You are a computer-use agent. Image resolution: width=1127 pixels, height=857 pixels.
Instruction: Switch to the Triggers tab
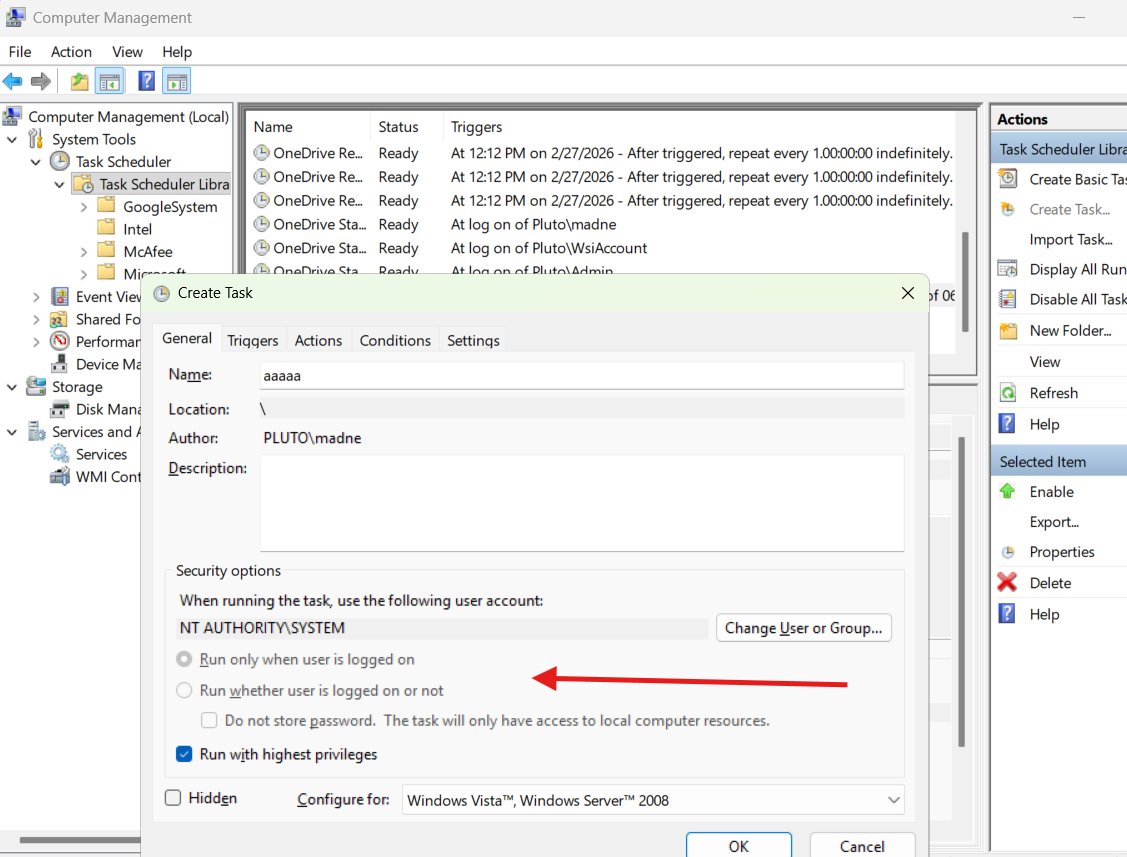[x=252, y=340]
